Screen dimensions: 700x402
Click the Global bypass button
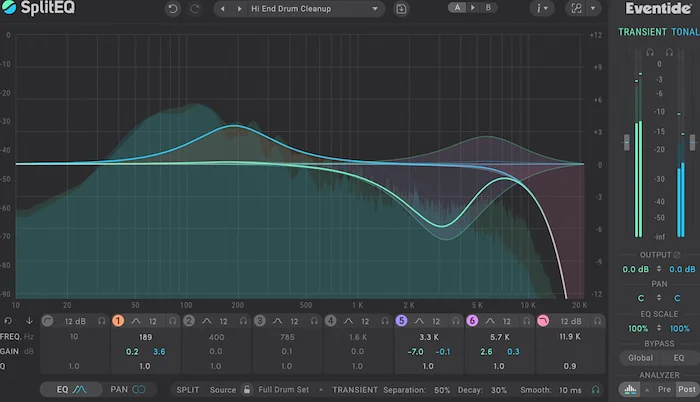pos(641,358)
